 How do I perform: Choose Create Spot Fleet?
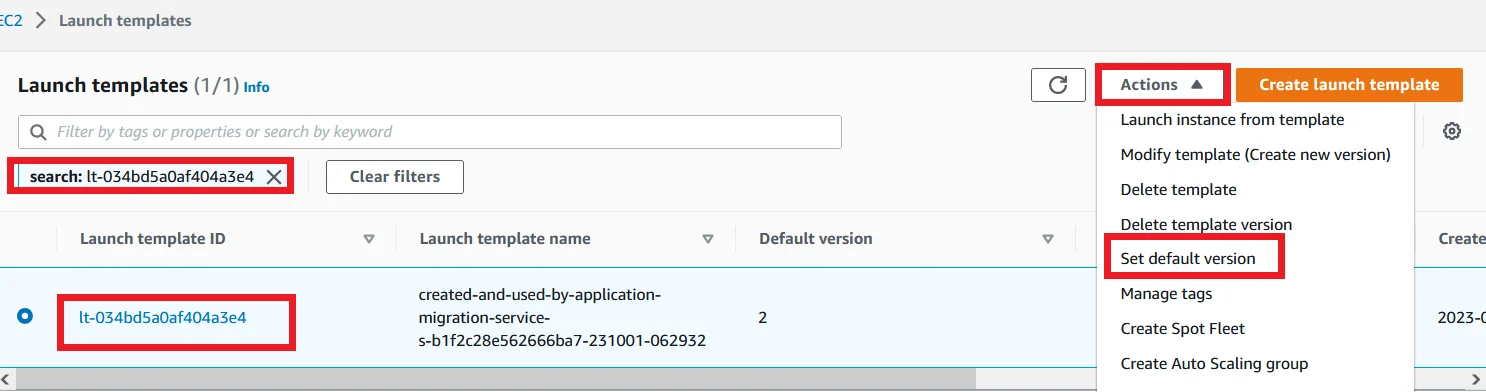click(x=1183, y=328)
